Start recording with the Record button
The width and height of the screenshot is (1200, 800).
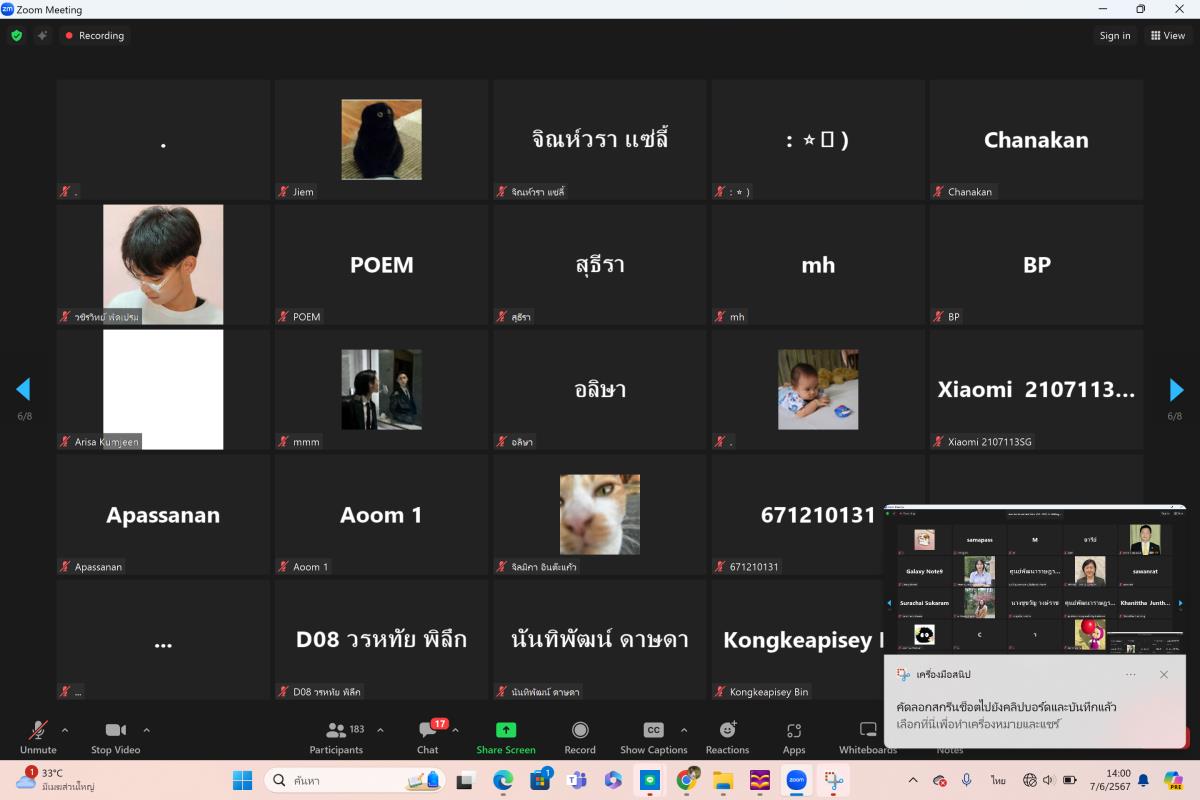coord(580,737)
